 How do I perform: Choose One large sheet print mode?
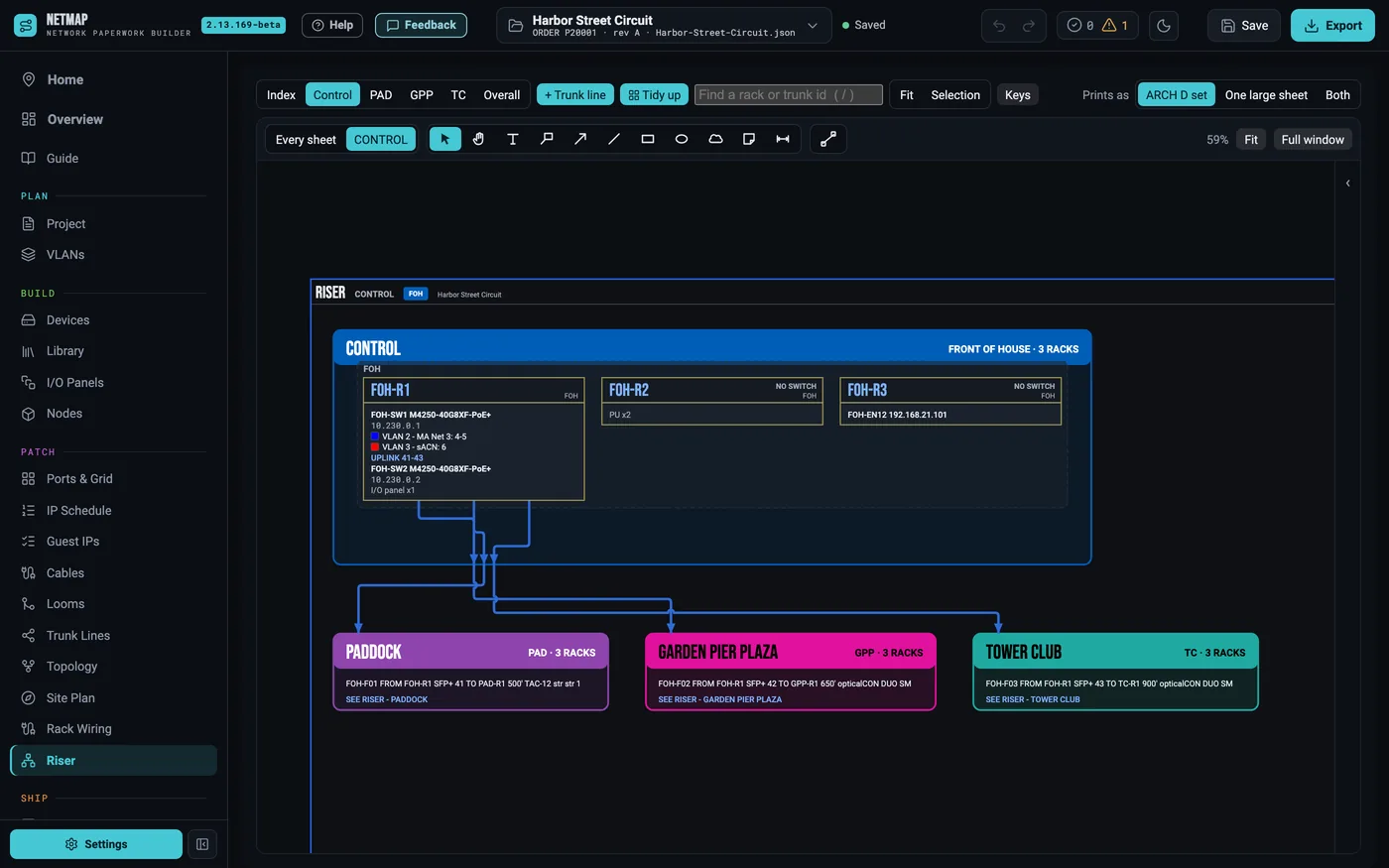pos(1266,95)
